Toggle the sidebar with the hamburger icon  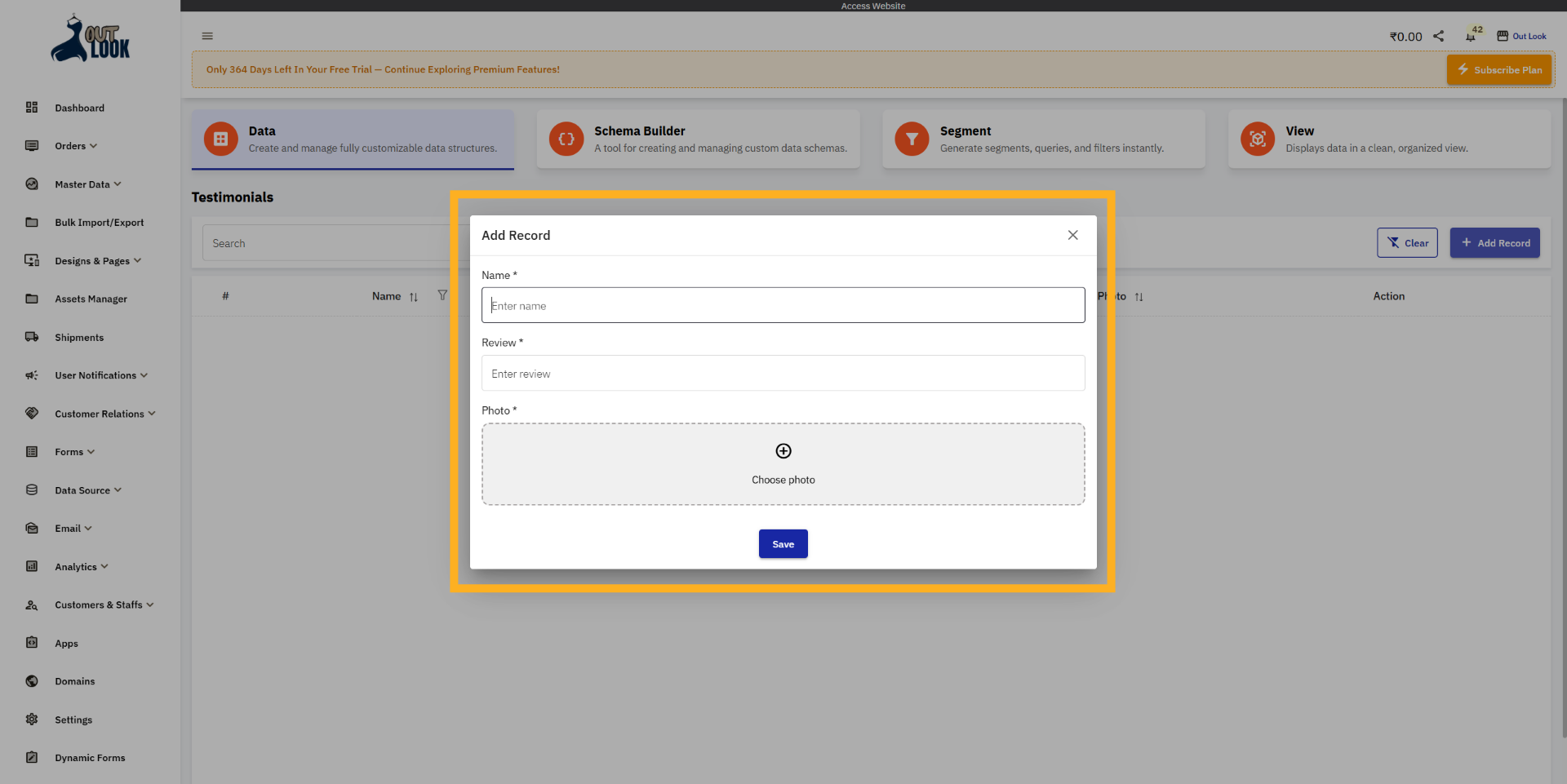[x=206, y=36]
